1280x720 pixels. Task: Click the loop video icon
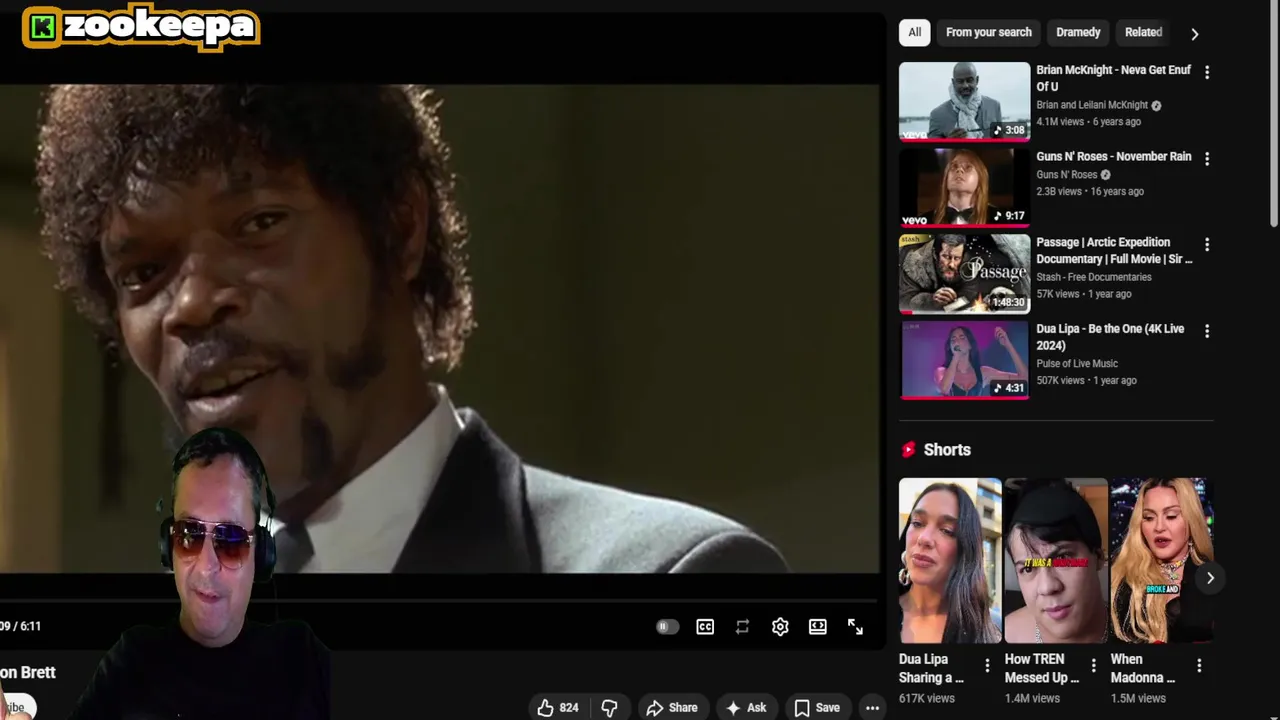pyautogui.click(x=742, y=627)
